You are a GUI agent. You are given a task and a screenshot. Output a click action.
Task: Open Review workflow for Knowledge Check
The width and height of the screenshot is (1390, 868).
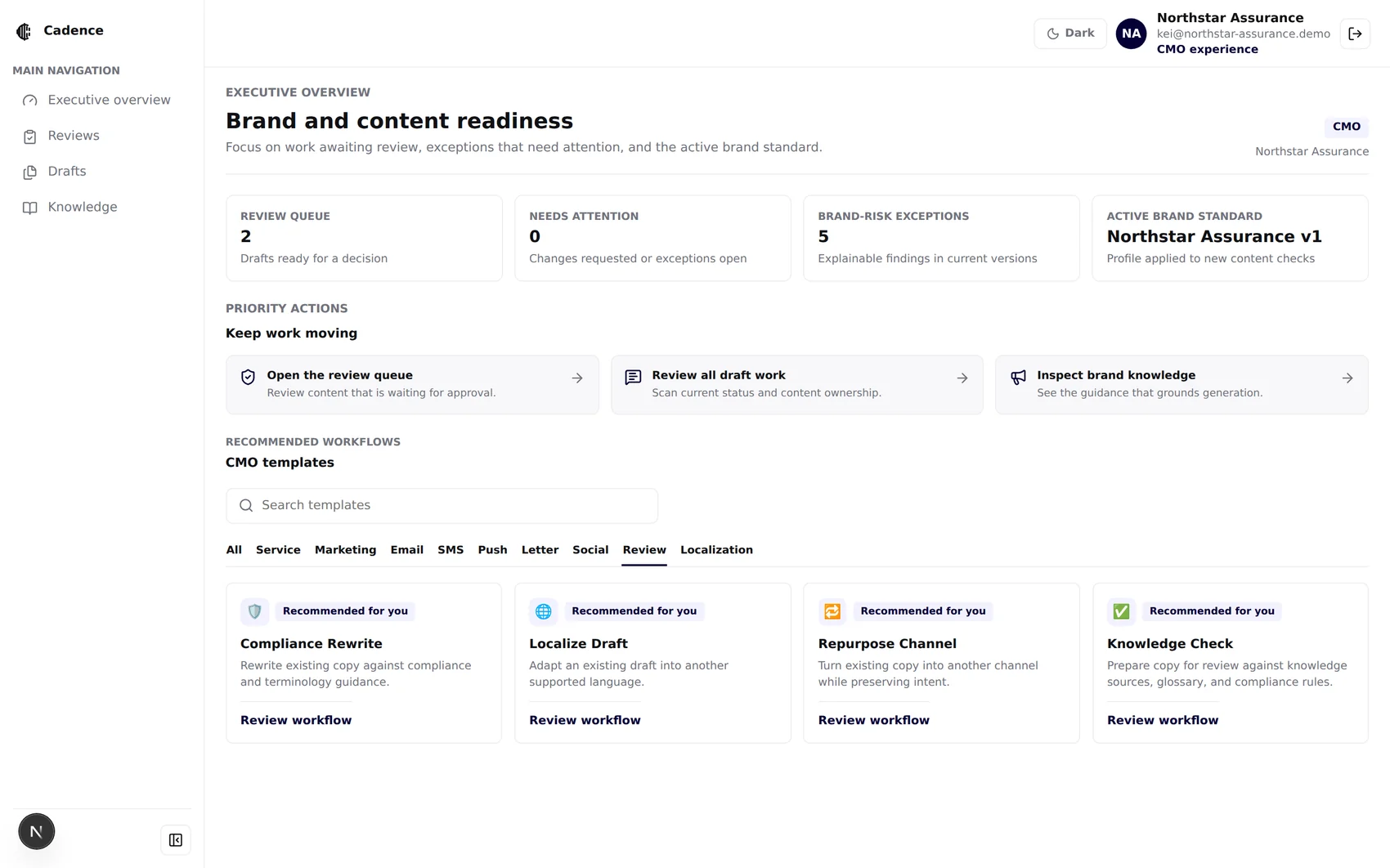[1163, 720]
